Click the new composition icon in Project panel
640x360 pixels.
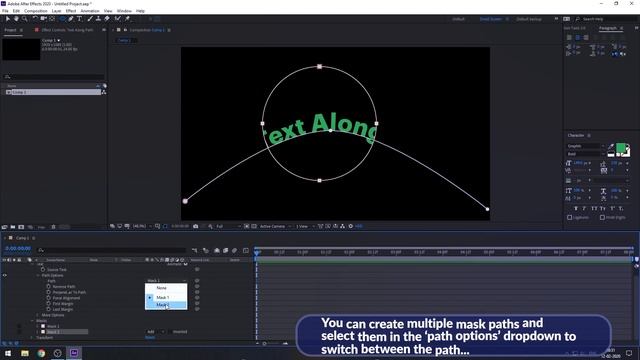21,227
